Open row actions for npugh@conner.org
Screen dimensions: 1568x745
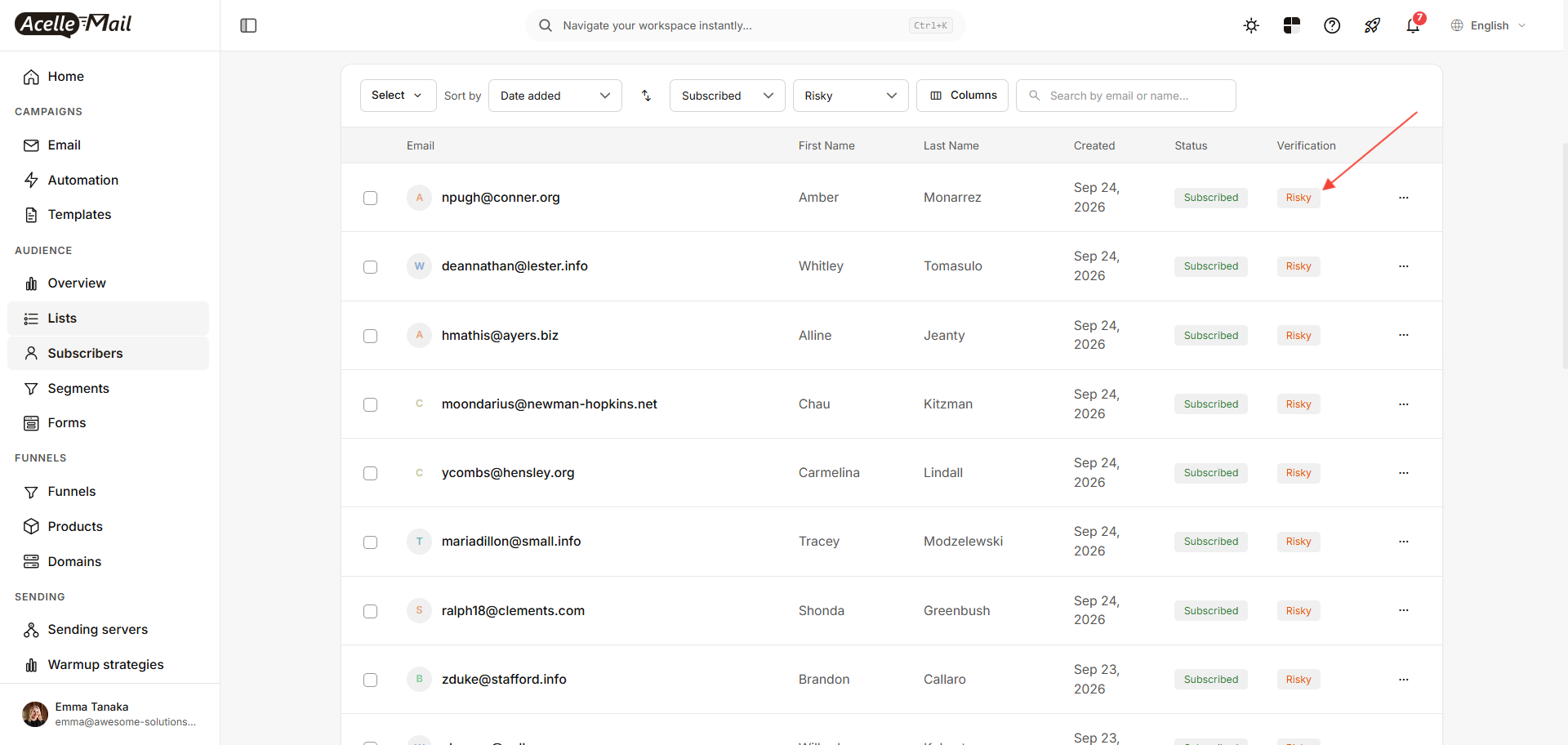coord(1403,198)
